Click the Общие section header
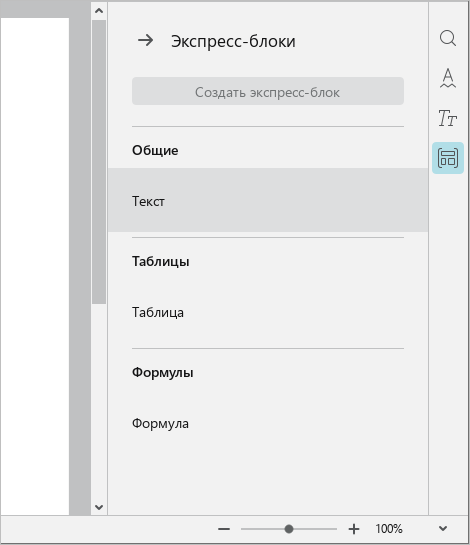470x545 pixels. point(155,151)
